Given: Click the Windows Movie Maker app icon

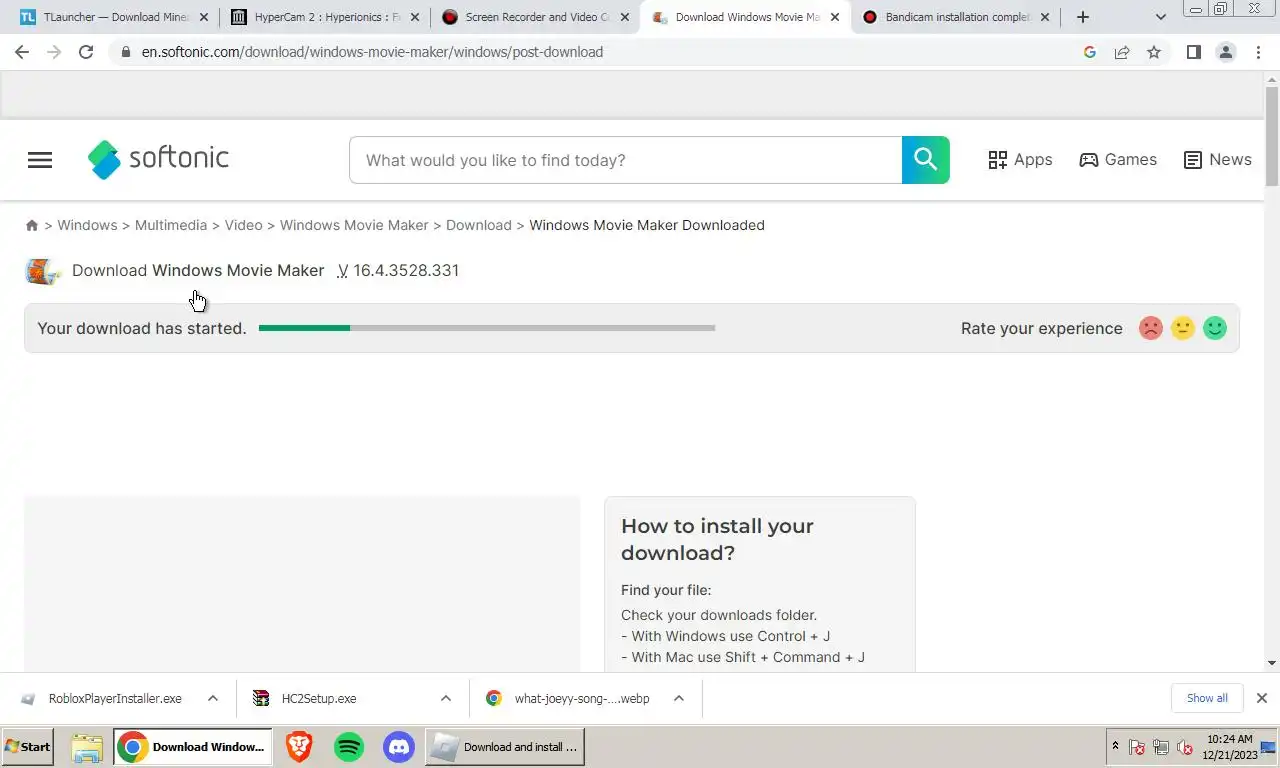Looking at the screenshot, I should [x=42, y=271].
